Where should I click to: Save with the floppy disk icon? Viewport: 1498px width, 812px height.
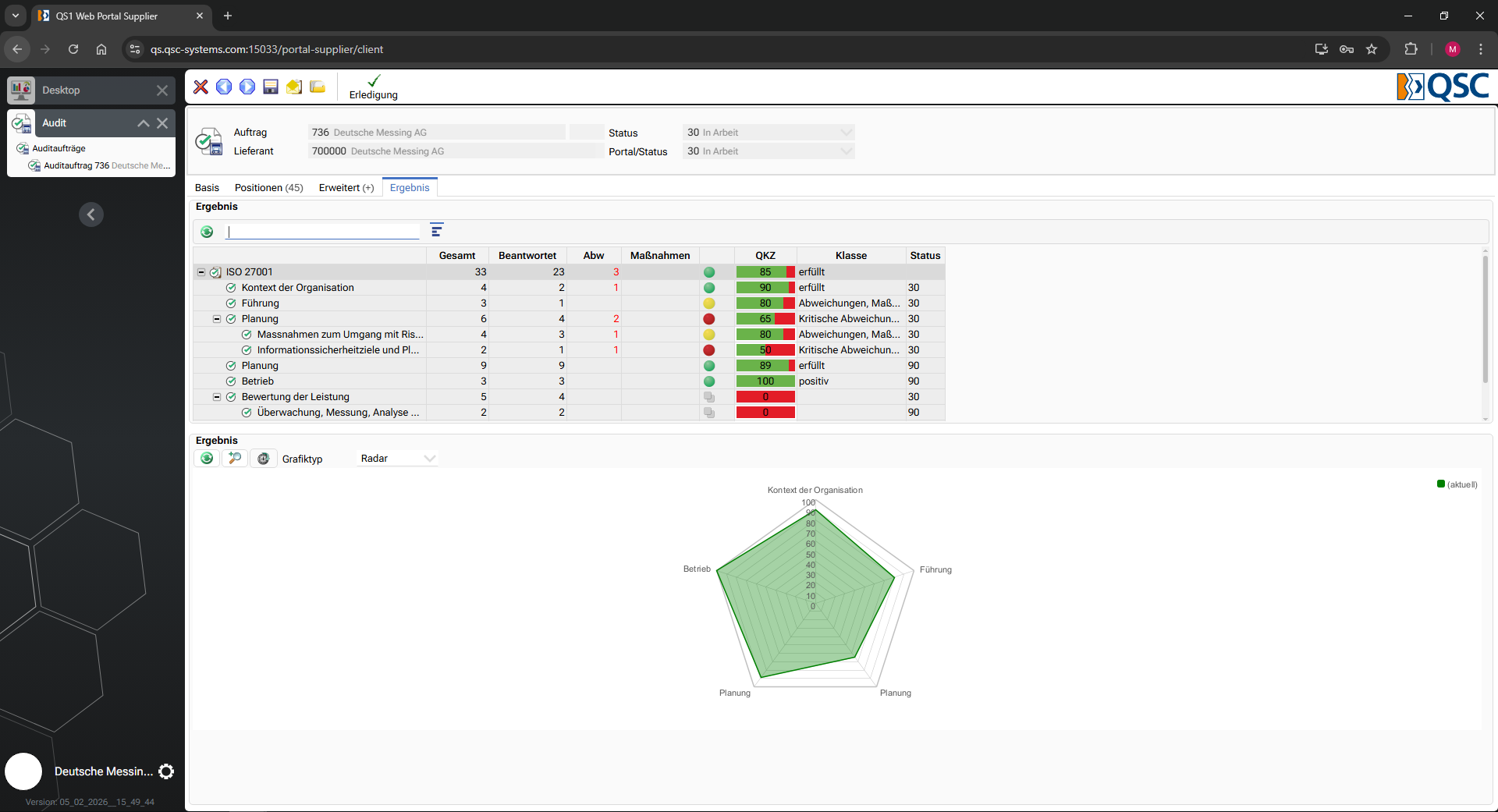tap(271, 87)
